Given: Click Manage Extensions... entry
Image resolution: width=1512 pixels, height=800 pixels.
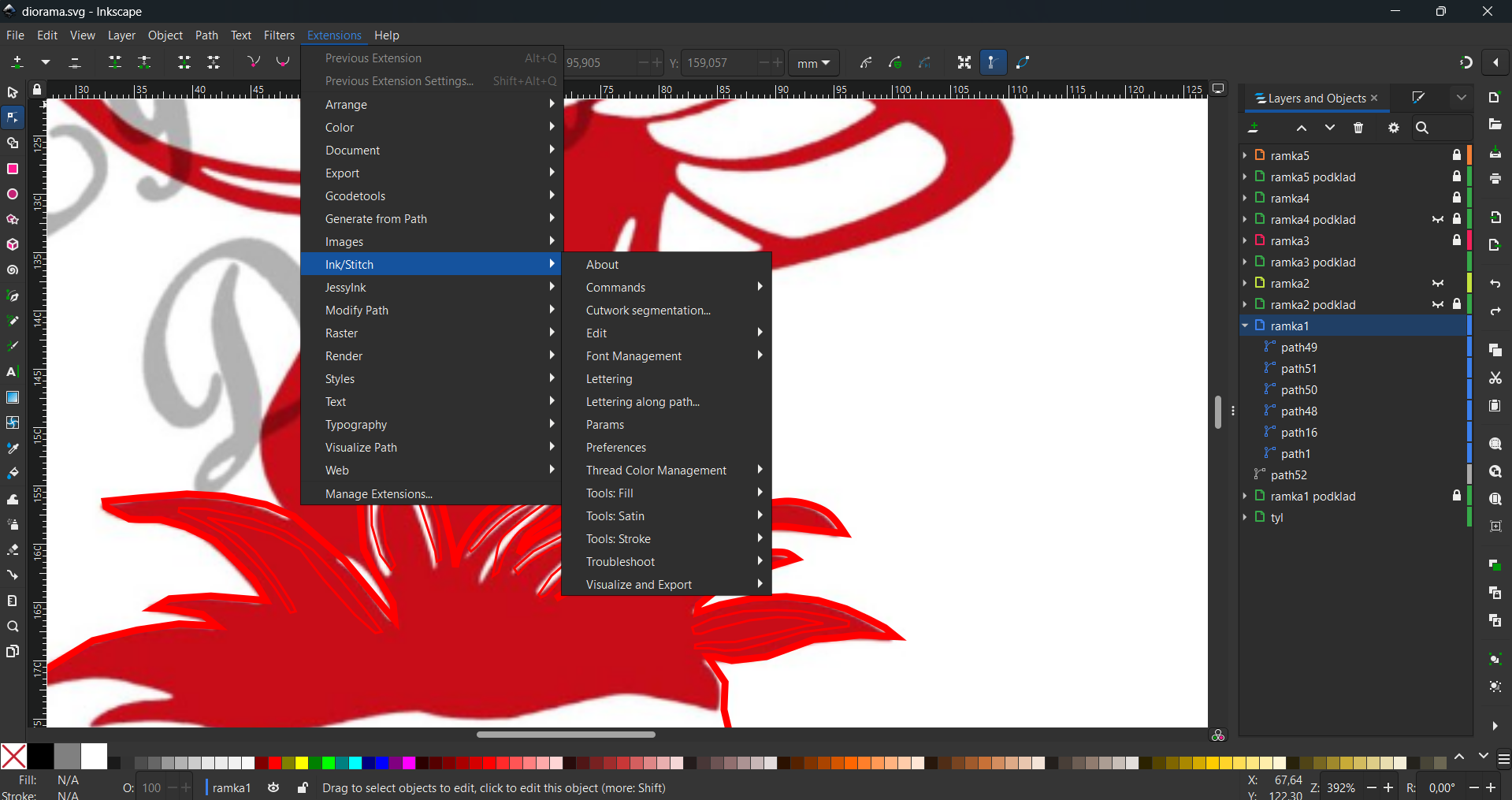Looking at the screenshot, I should click(x=432, y=493).
